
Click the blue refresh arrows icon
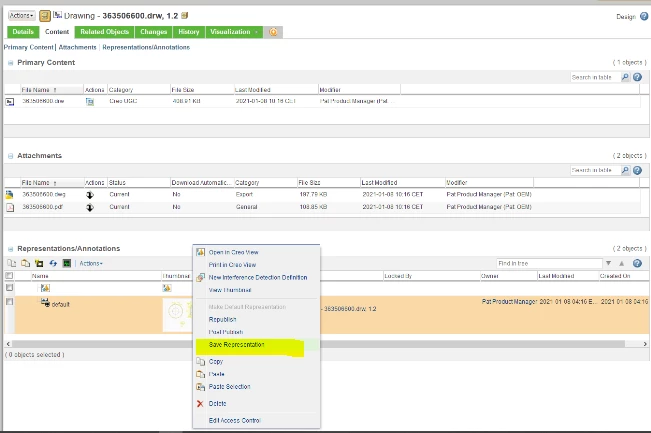click(53, 263)
